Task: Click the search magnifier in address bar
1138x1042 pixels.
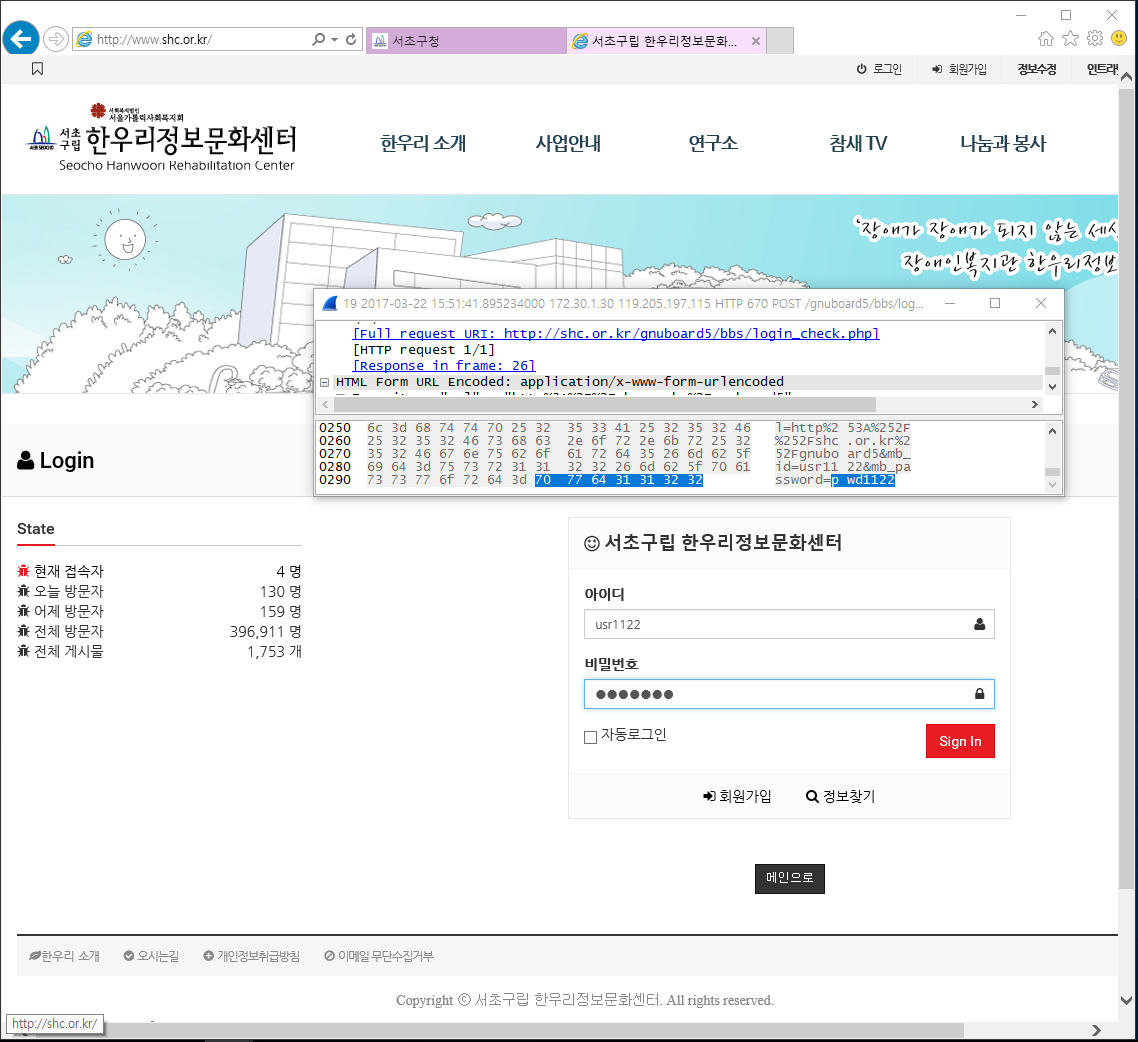Action: coord(319,39)
